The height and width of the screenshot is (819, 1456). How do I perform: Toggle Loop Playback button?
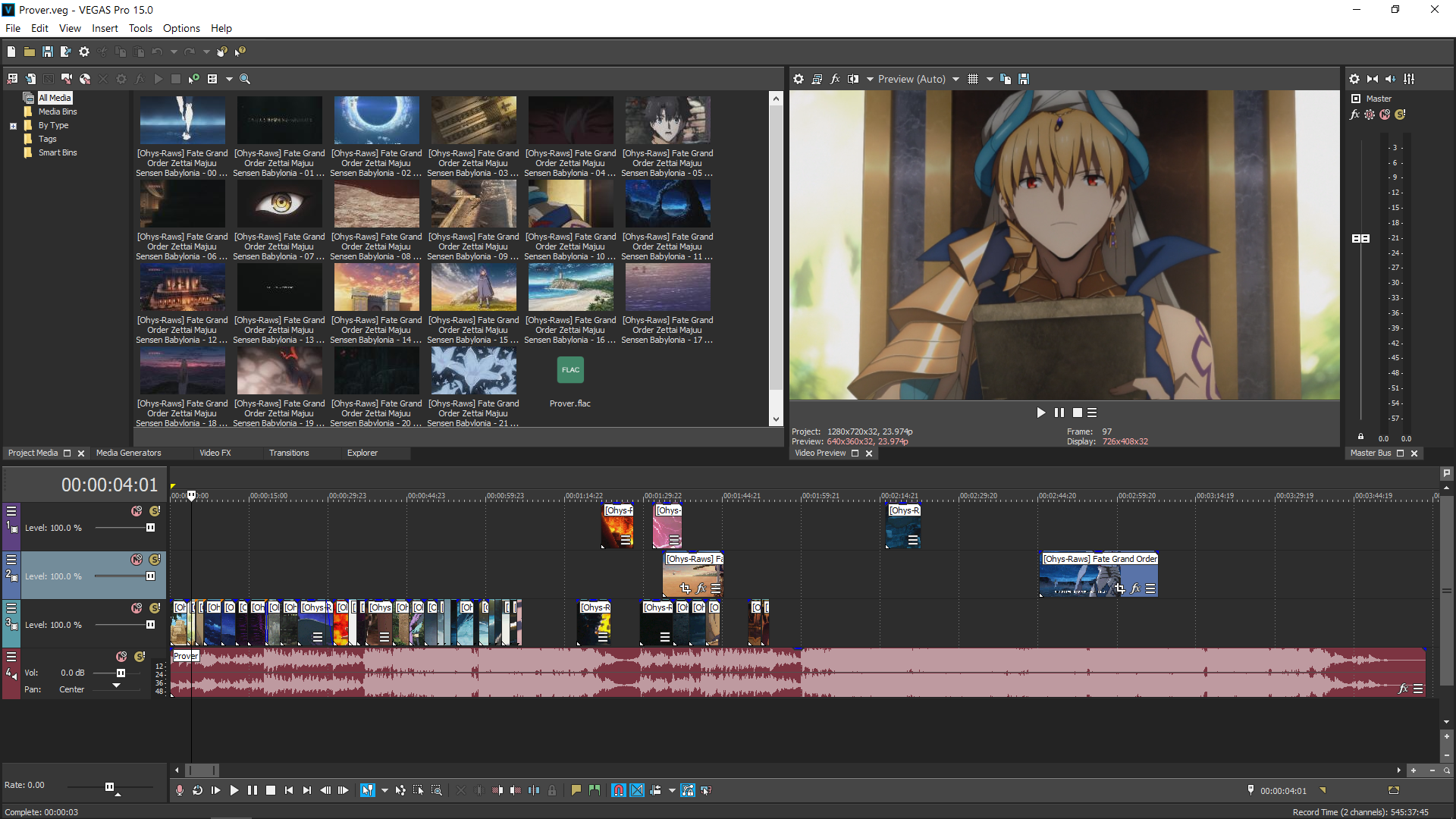pyautogui.click(x=198, y=790)
